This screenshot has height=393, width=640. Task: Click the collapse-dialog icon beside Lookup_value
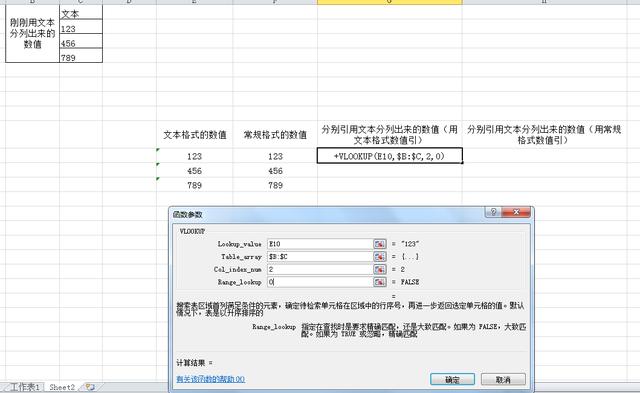380,244
